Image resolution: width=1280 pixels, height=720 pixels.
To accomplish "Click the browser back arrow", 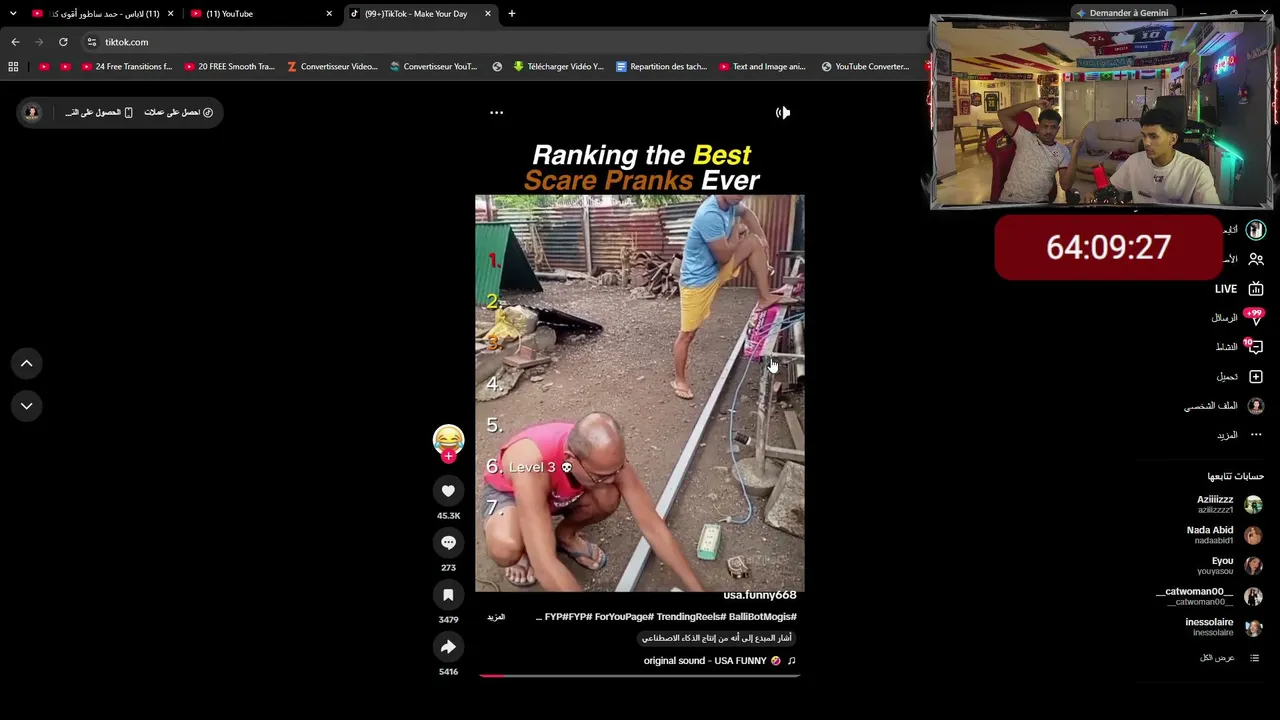I will coord(15,42).
